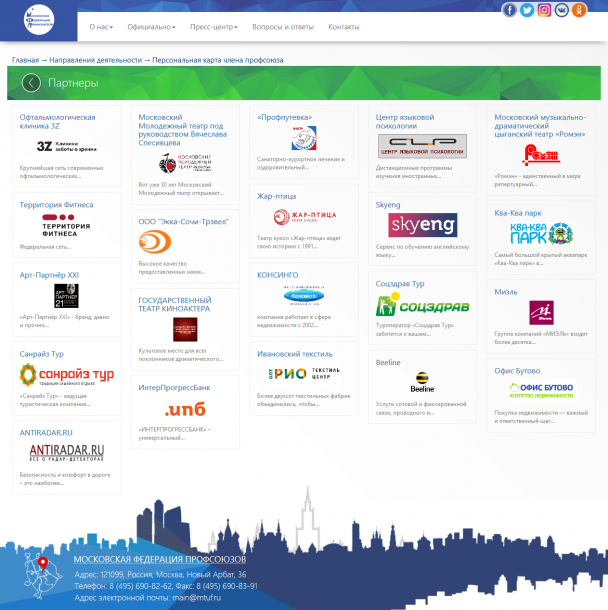The width and height of the screenshot is (608, 610).
Task: Open ГОСУДАРСТВЕННЫЙ ТЕАТР КИНОАКТЕРА title link
Action: click(x=175, y=304)
